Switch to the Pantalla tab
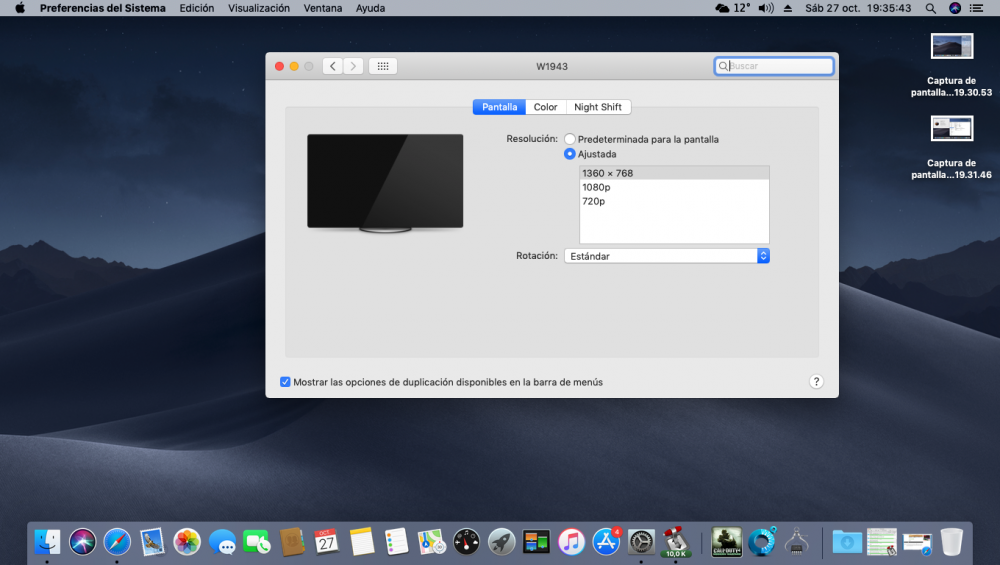The width and height of the screenshot is (1000, 565). tap(499, 107)
